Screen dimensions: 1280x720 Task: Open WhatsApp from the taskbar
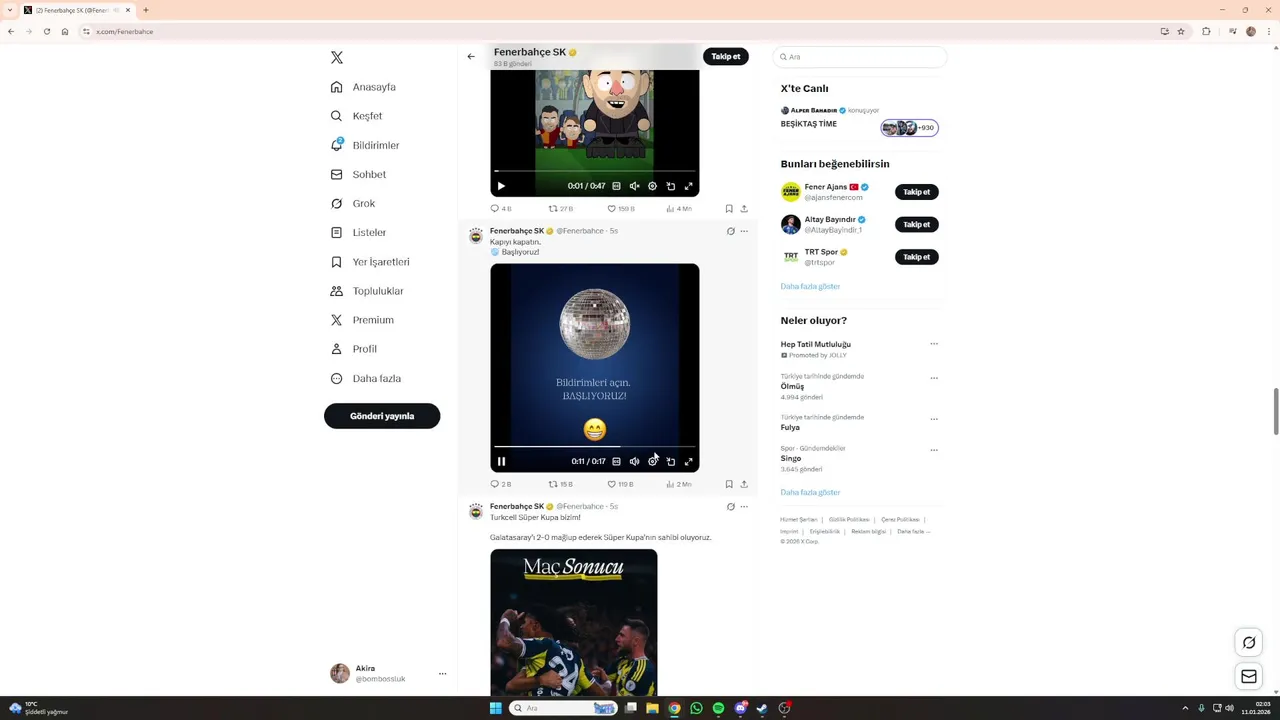coord(696,708)
